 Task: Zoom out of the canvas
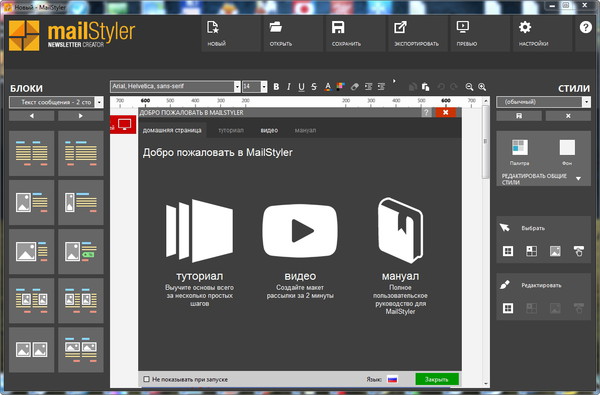tap(469, 87)
